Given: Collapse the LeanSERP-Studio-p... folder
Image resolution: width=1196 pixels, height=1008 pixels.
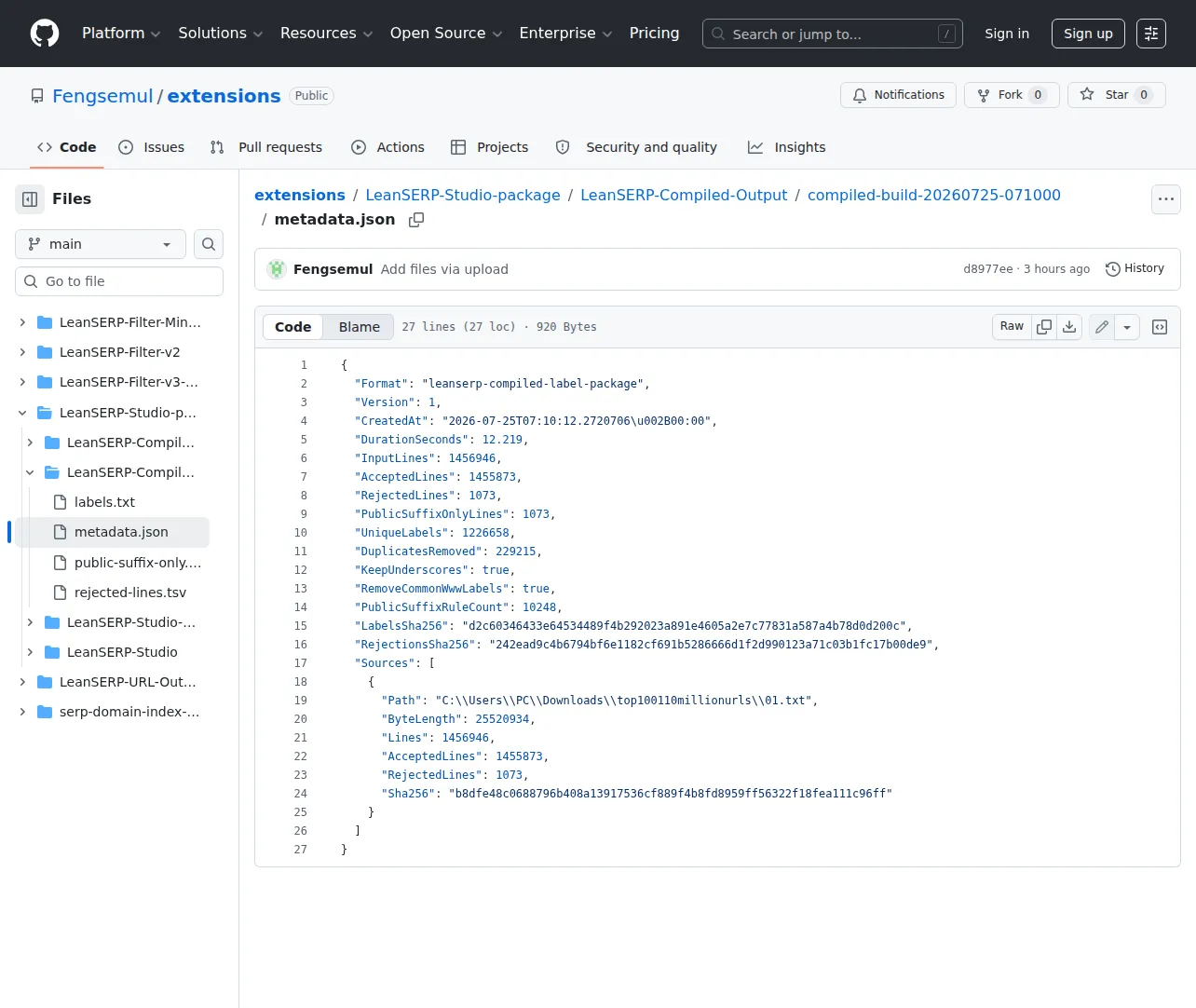Looking at the screenshot, I should click(22, 413).
